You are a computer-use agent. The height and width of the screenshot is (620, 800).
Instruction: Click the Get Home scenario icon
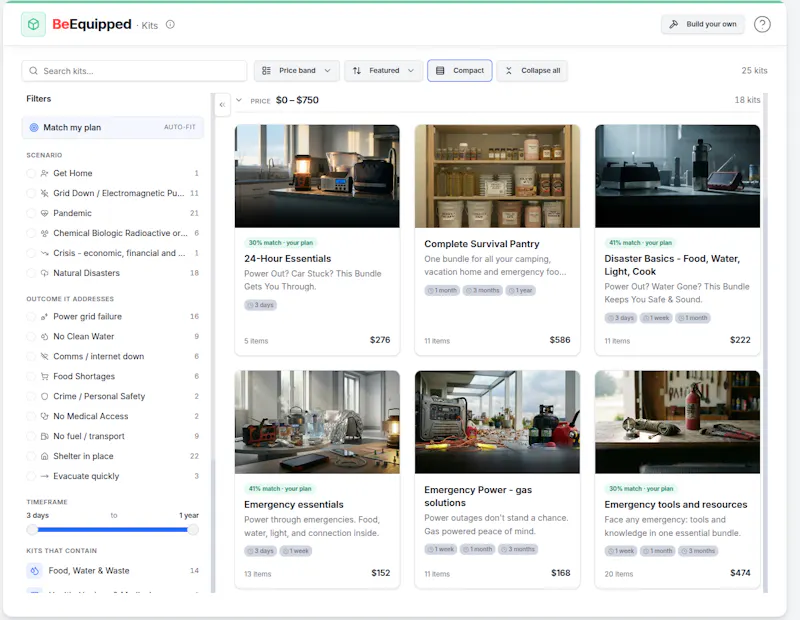(x=44, y=173)
